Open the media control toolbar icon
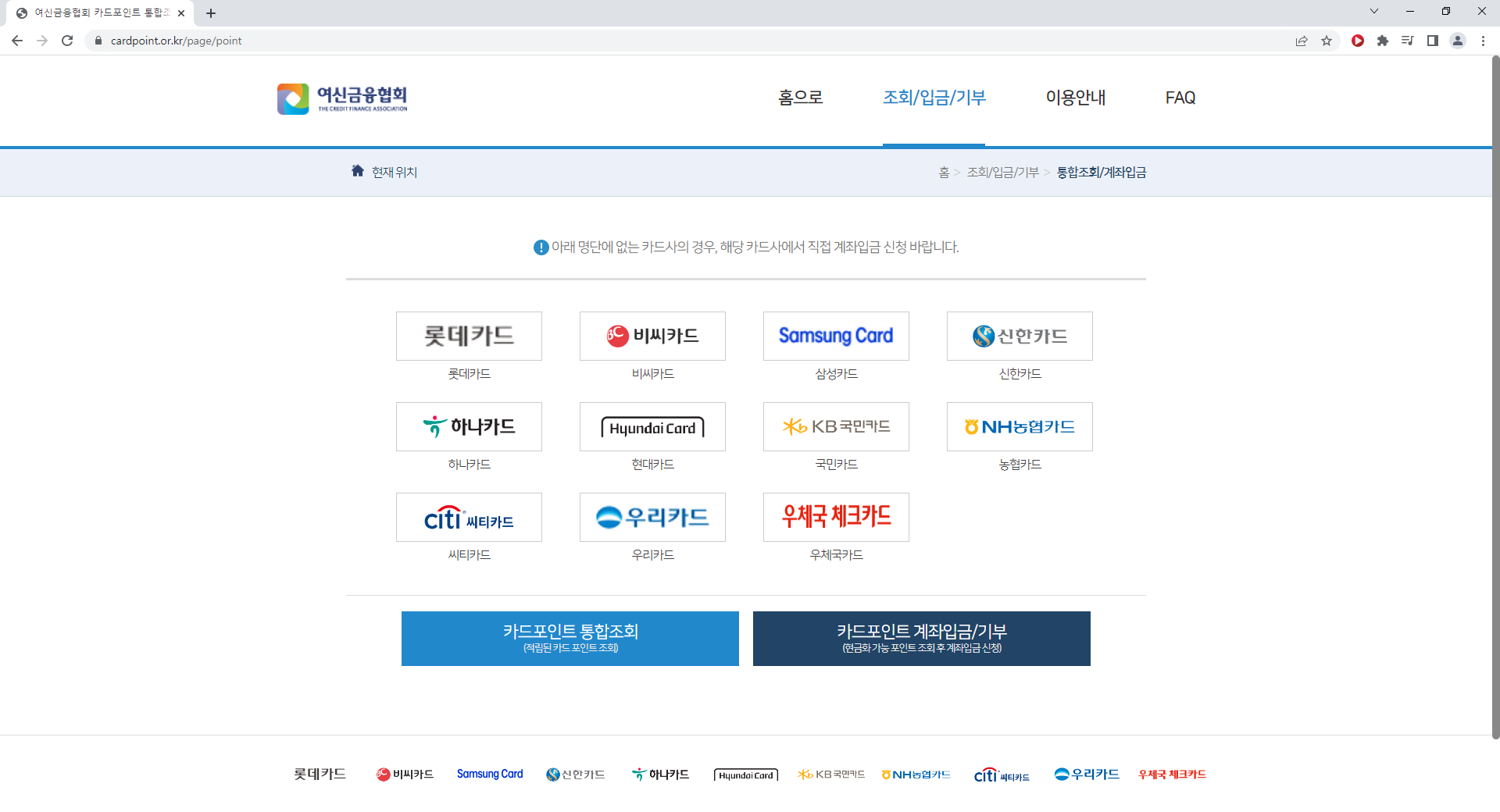This screenshot has height=812, width=1500. click(1408, 41)
